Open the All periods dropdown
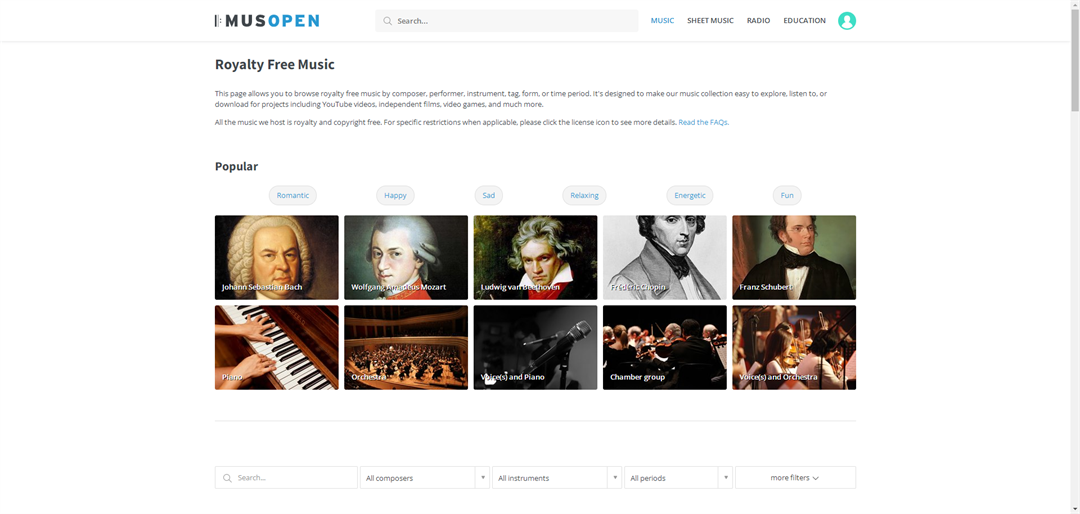The image size is (1080, 514). point(678,477)
